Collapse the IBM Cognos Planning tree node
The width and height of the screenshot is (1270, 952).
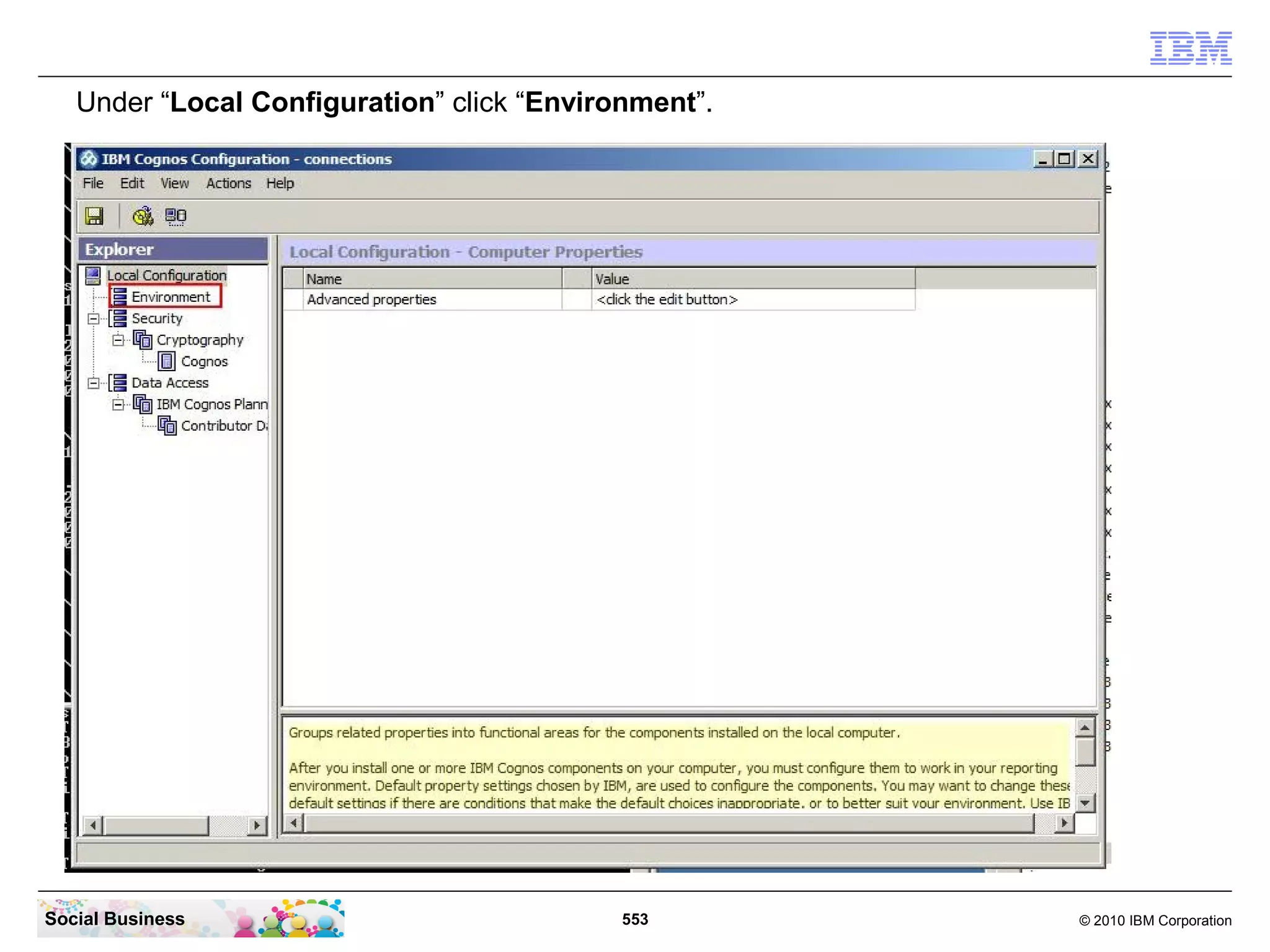click(x=118, y=405)
